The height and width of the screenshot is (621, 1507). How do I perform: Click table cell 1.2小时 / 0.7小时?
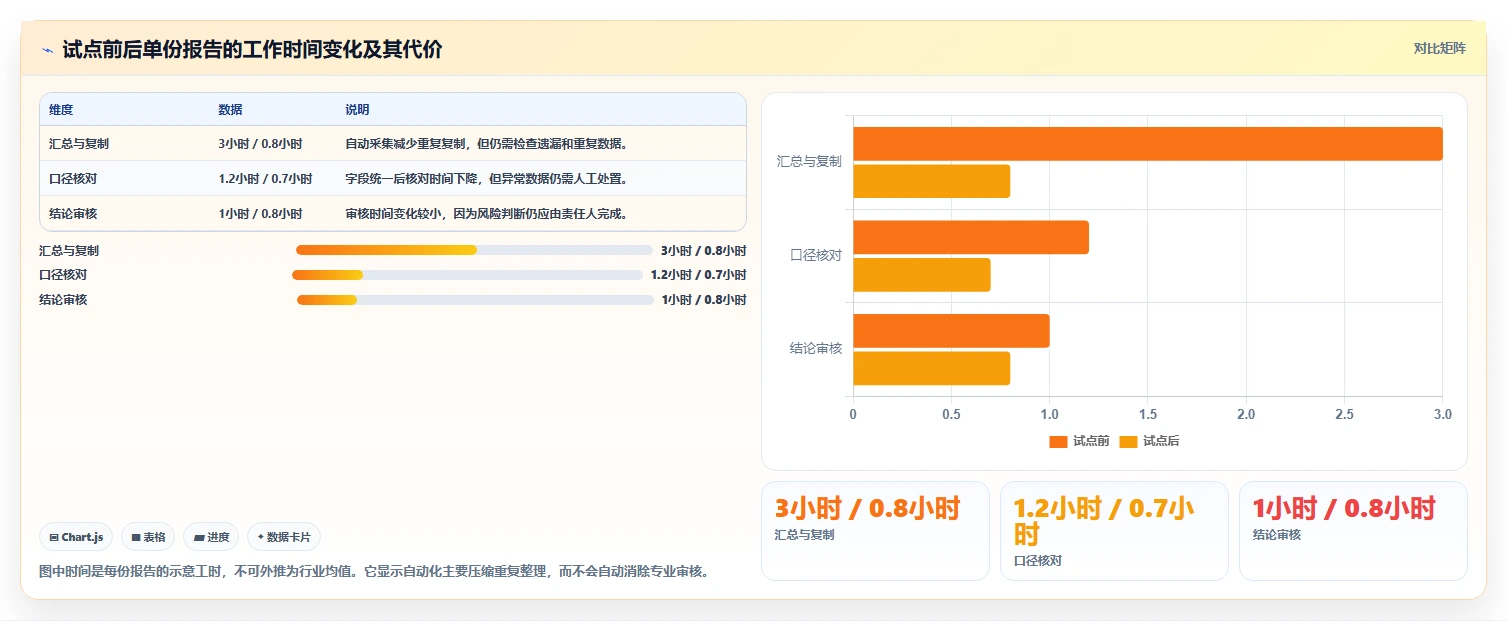265,179
